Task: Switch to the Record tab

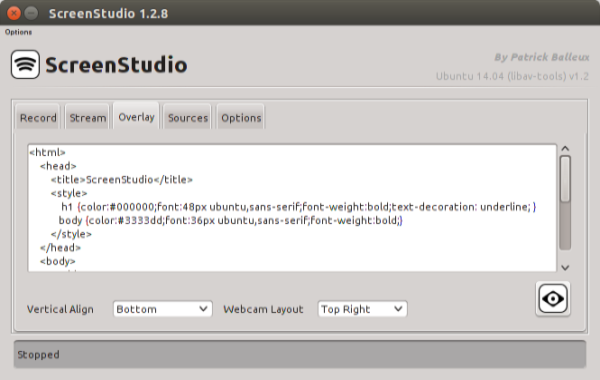Action: [x=38, y=117]
